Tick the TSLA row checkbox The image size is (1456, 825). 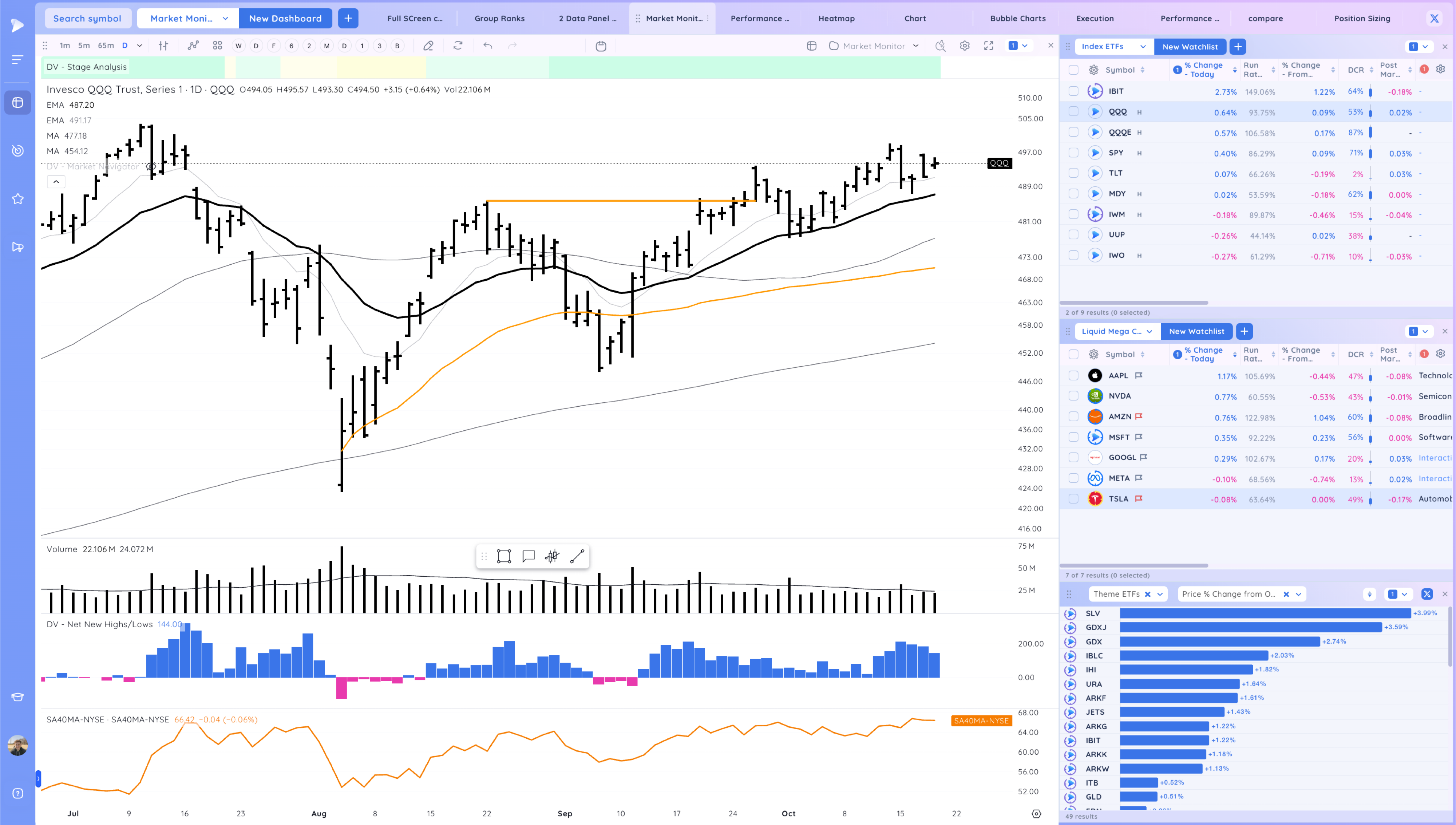pos(1073,499)
